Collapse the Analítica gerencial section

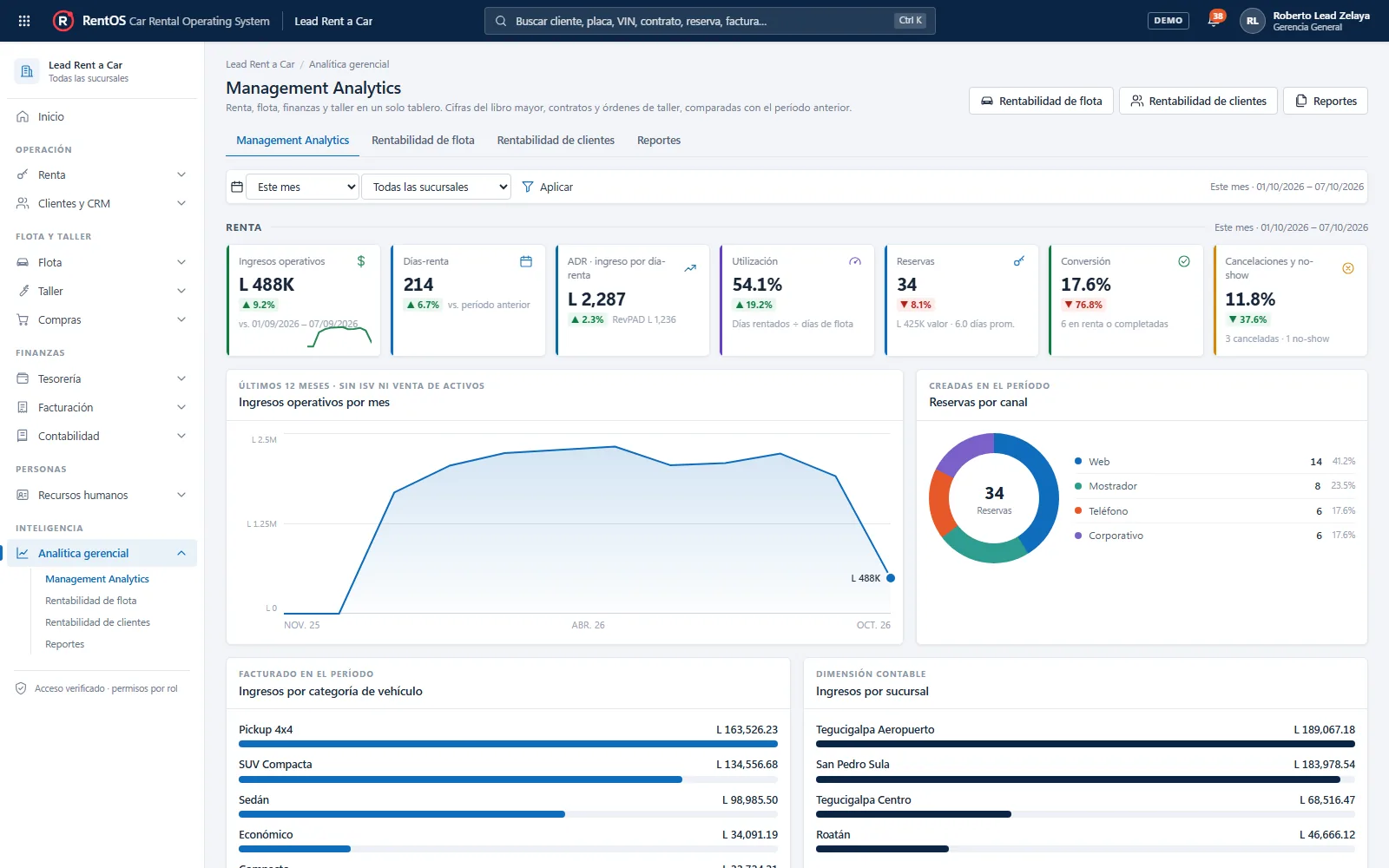(x=102, y=553)
